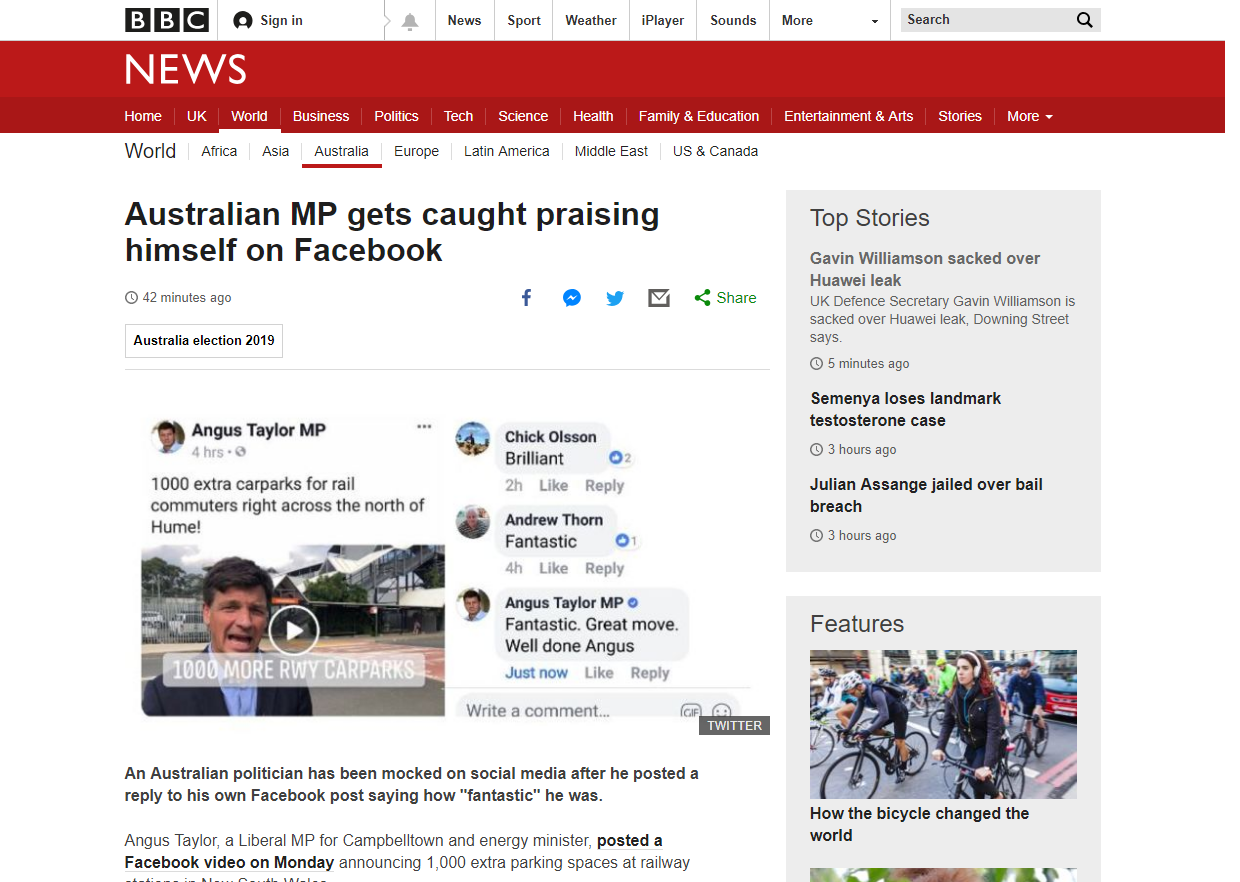Click the TWITTER image credit label

point(734,726)
